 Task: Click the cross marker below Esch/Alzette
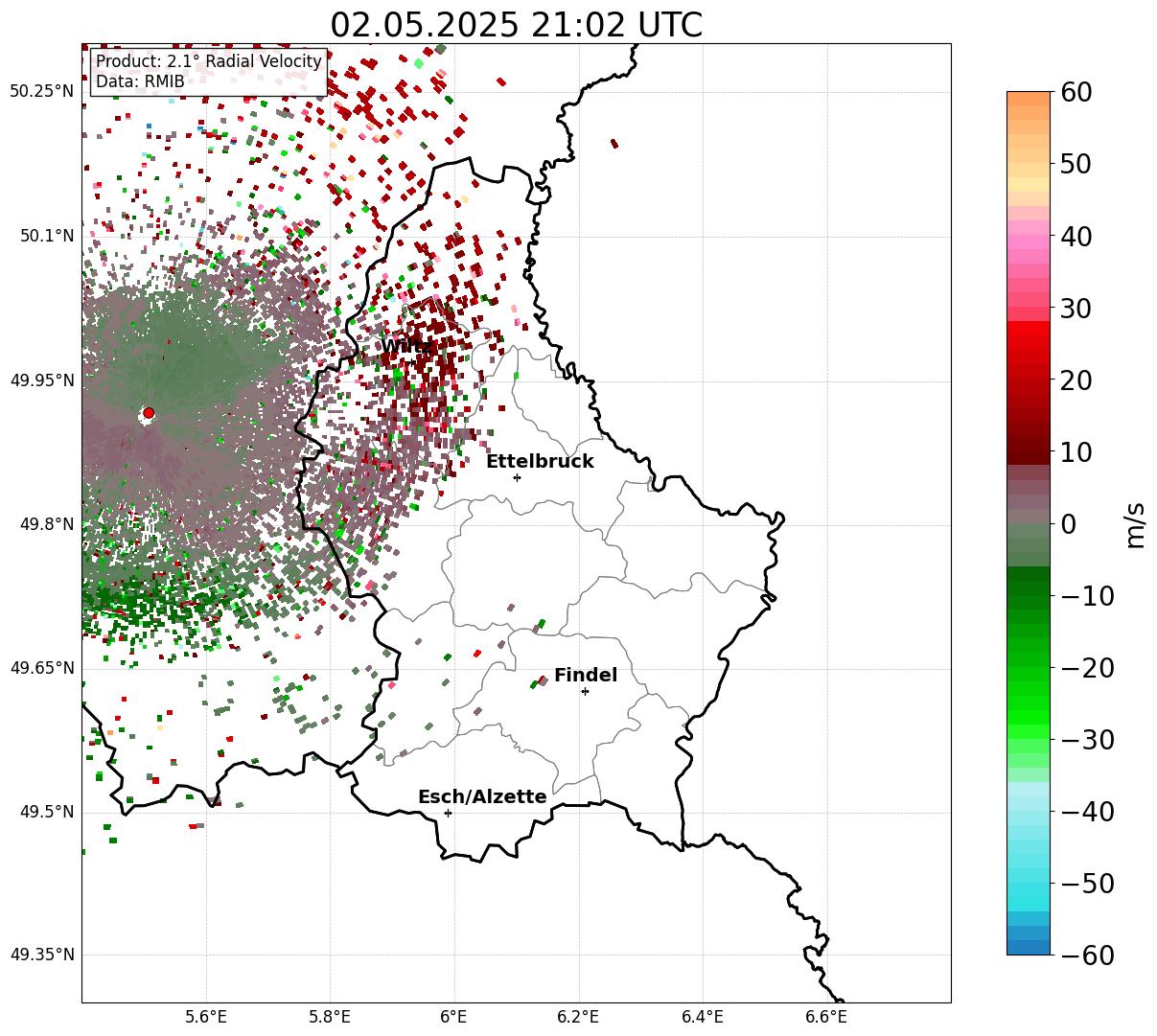448,813
